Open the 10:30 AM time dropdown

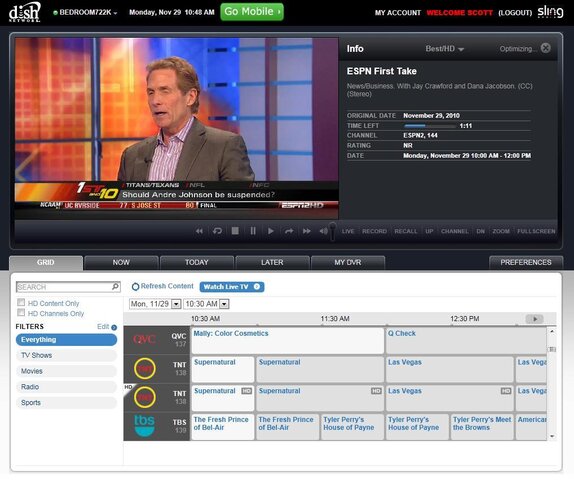coord(224,304)
